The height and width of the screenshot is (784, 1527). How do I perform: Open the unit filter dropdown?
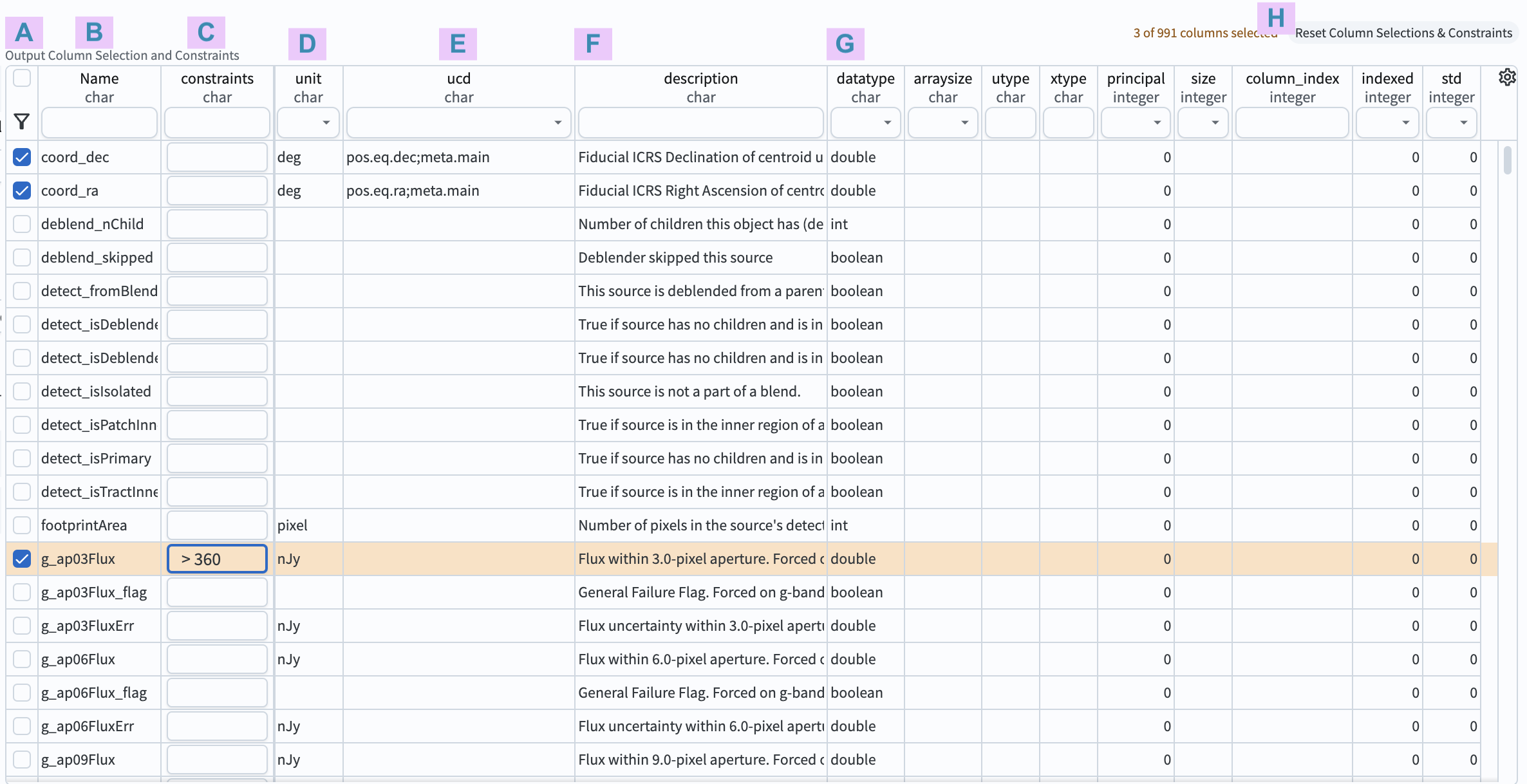coord(326,122)
